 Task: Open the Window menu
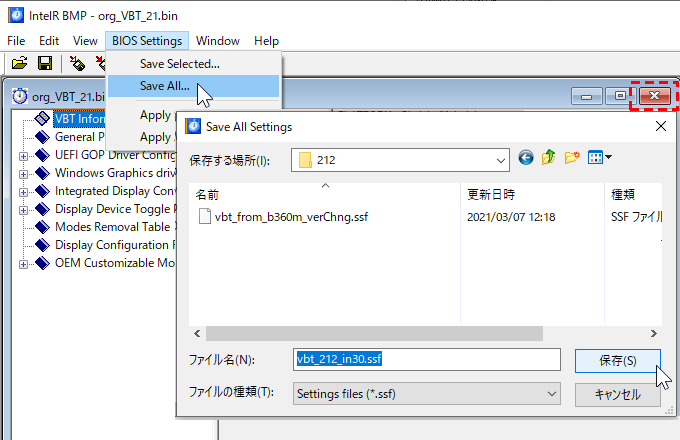click(217, 41)
